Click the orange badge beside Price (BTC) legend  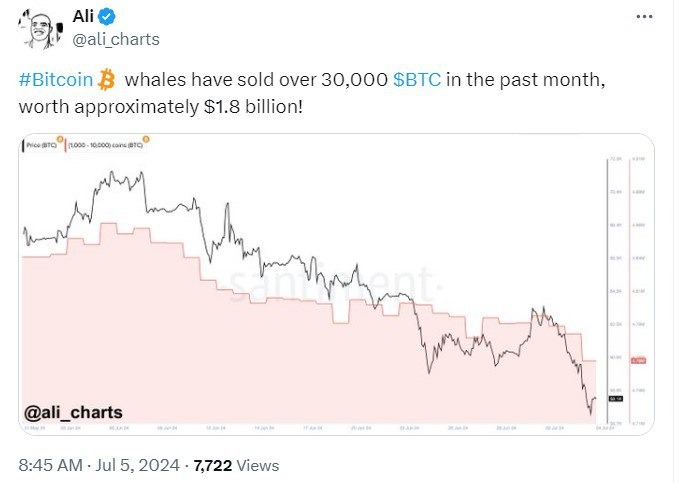pos(60,139)
